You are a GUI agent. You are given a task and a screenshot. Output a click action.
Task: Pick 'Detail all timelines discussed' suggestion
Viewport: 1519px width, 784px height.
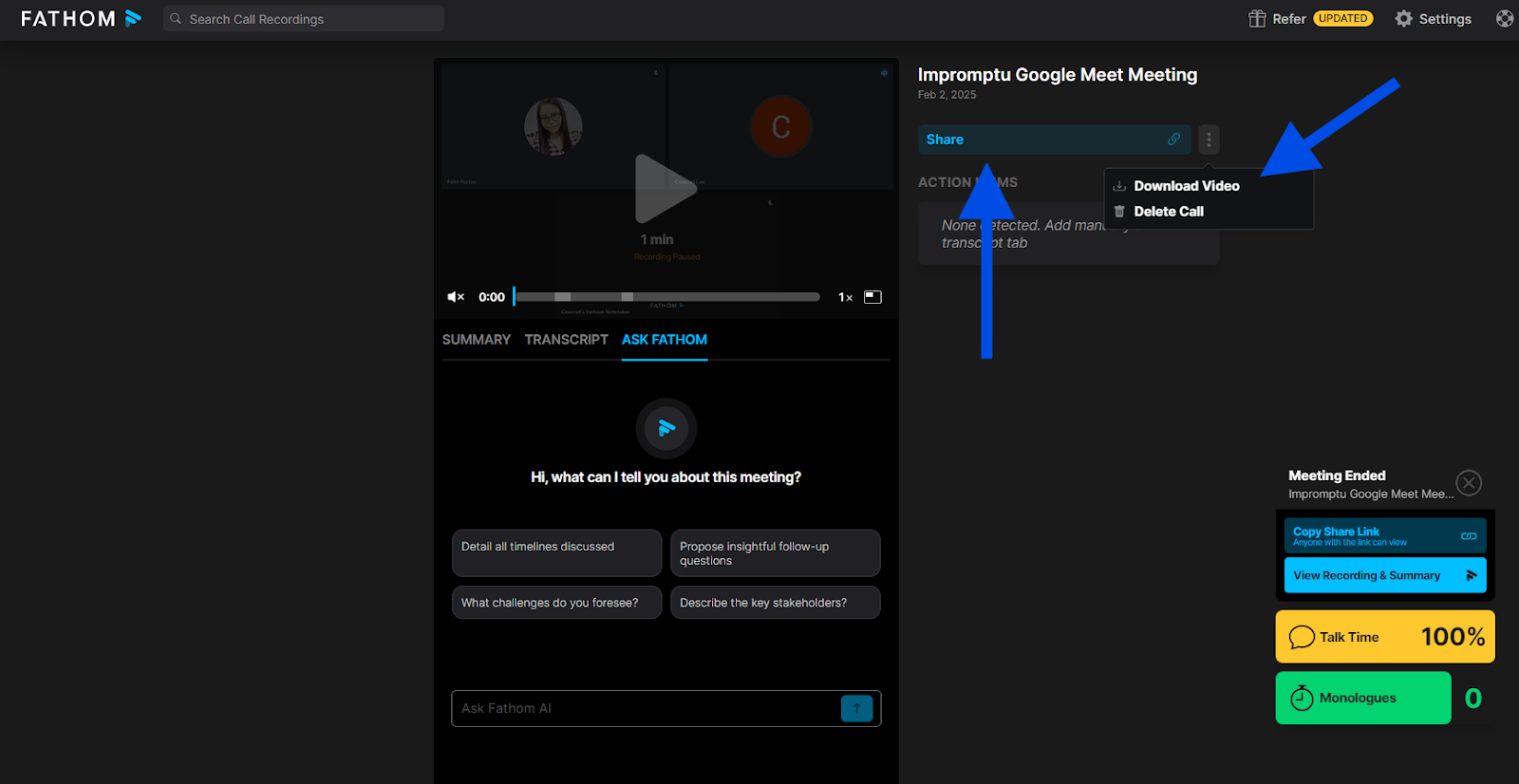[556, 553]
